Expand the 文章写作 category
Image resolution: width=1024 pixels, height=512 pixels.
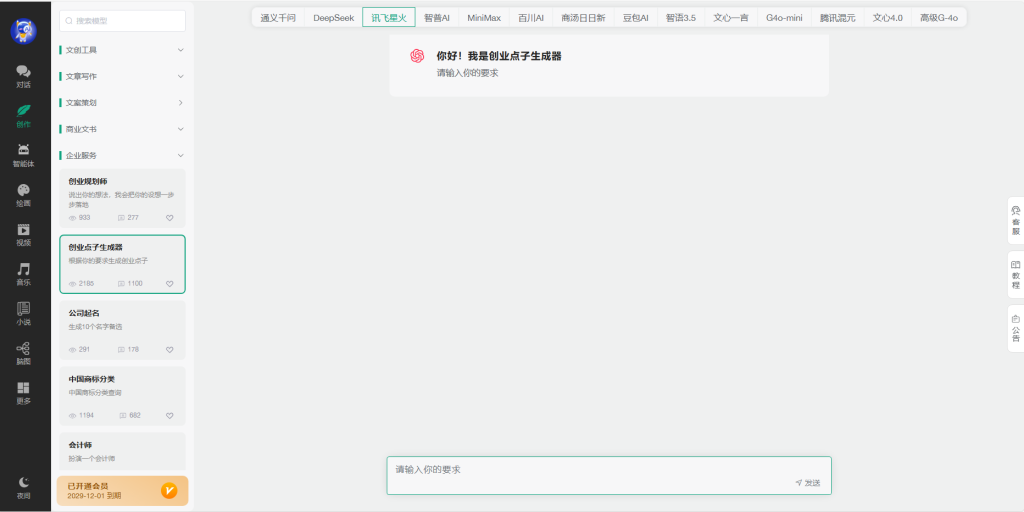(x=122, y=76)
